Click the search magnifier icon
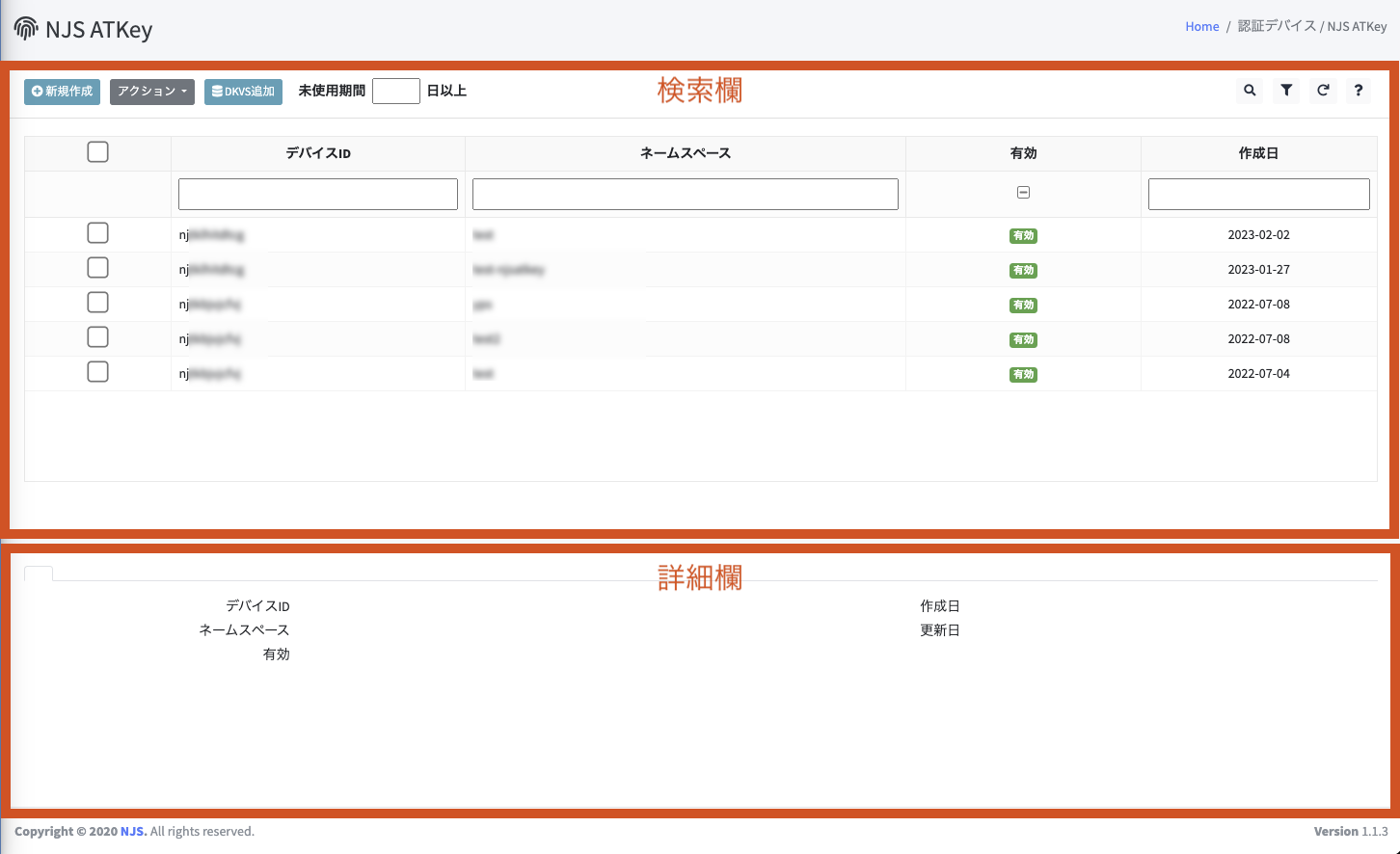 click(1250, 91)
